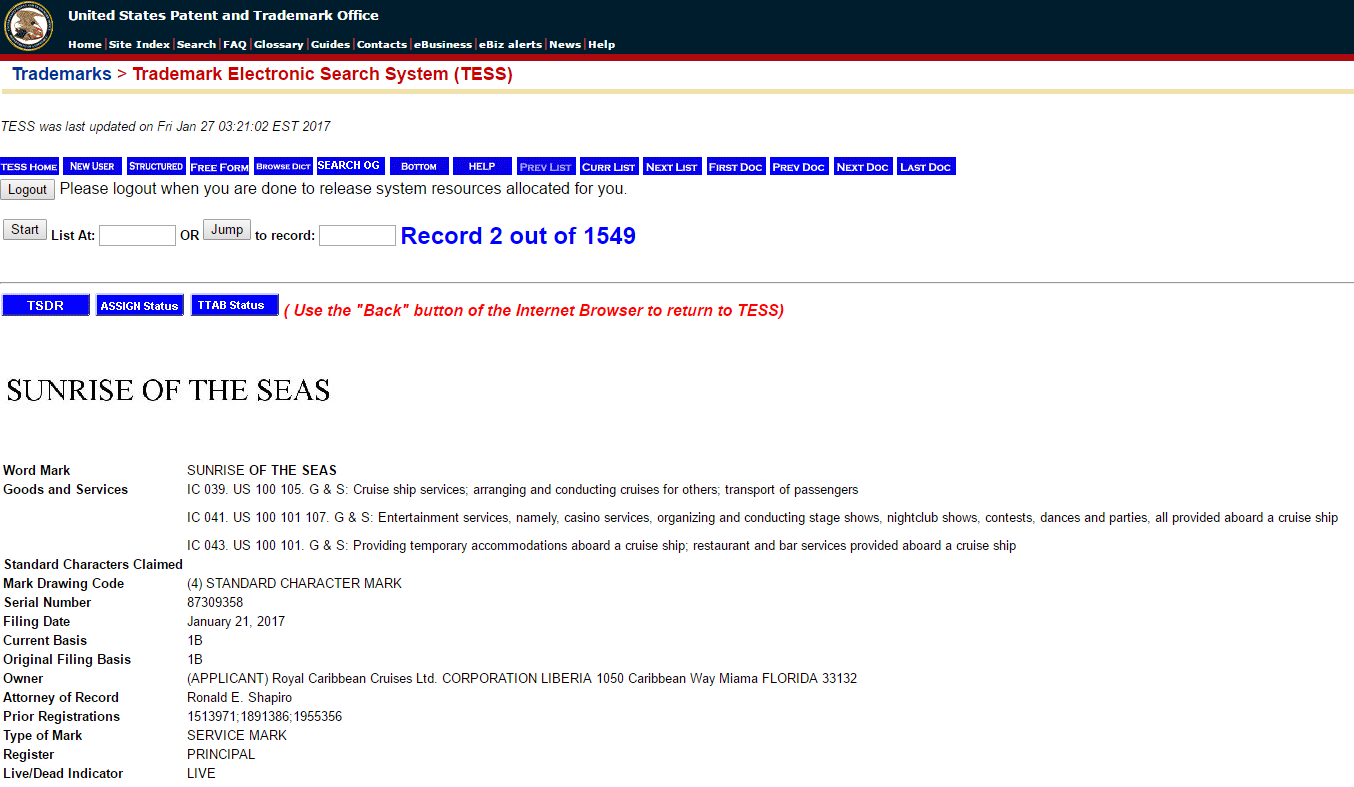Select IC 043 temporary accommodations line
1354x787 pixels.
601,545
